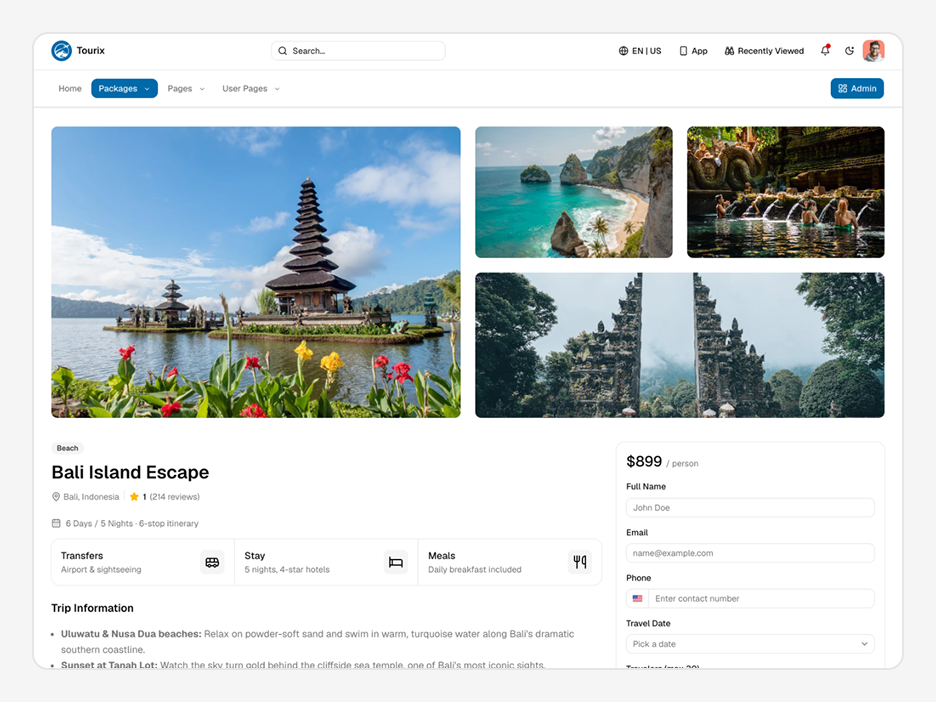Click the Beach tag badge

coord(67,448)
